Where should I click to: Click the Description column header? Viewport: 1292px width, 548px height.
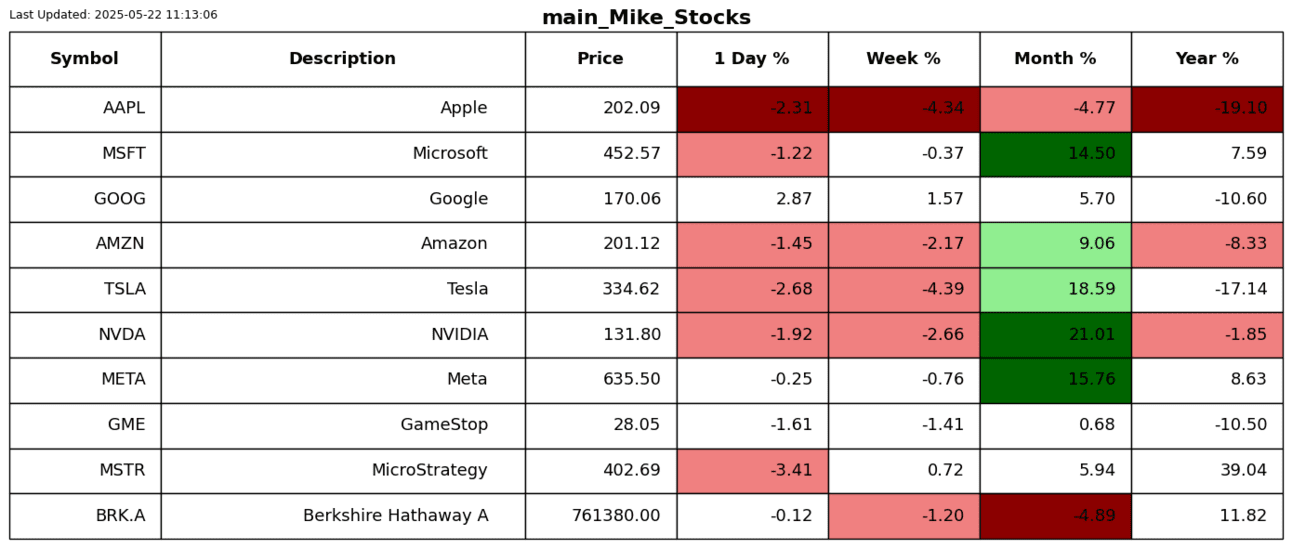click(343, 59)
